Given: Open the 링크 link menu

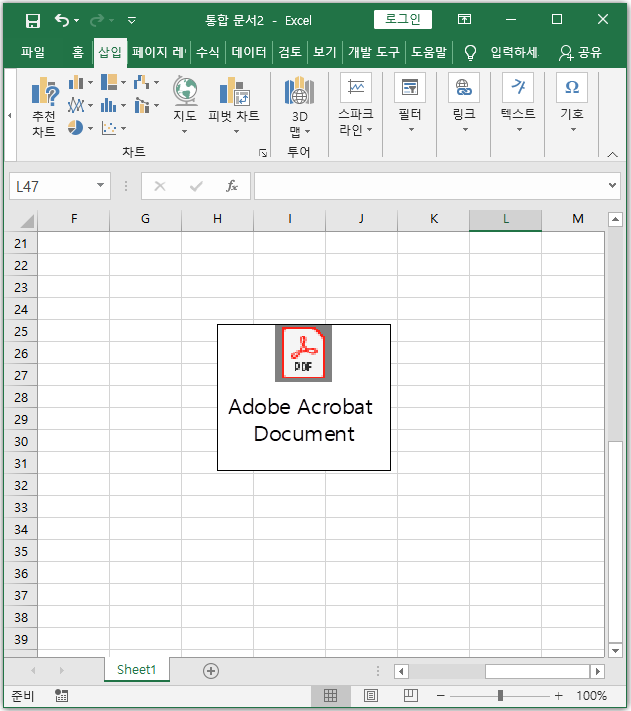Looking at the screenshot, I should pos(464,103).
